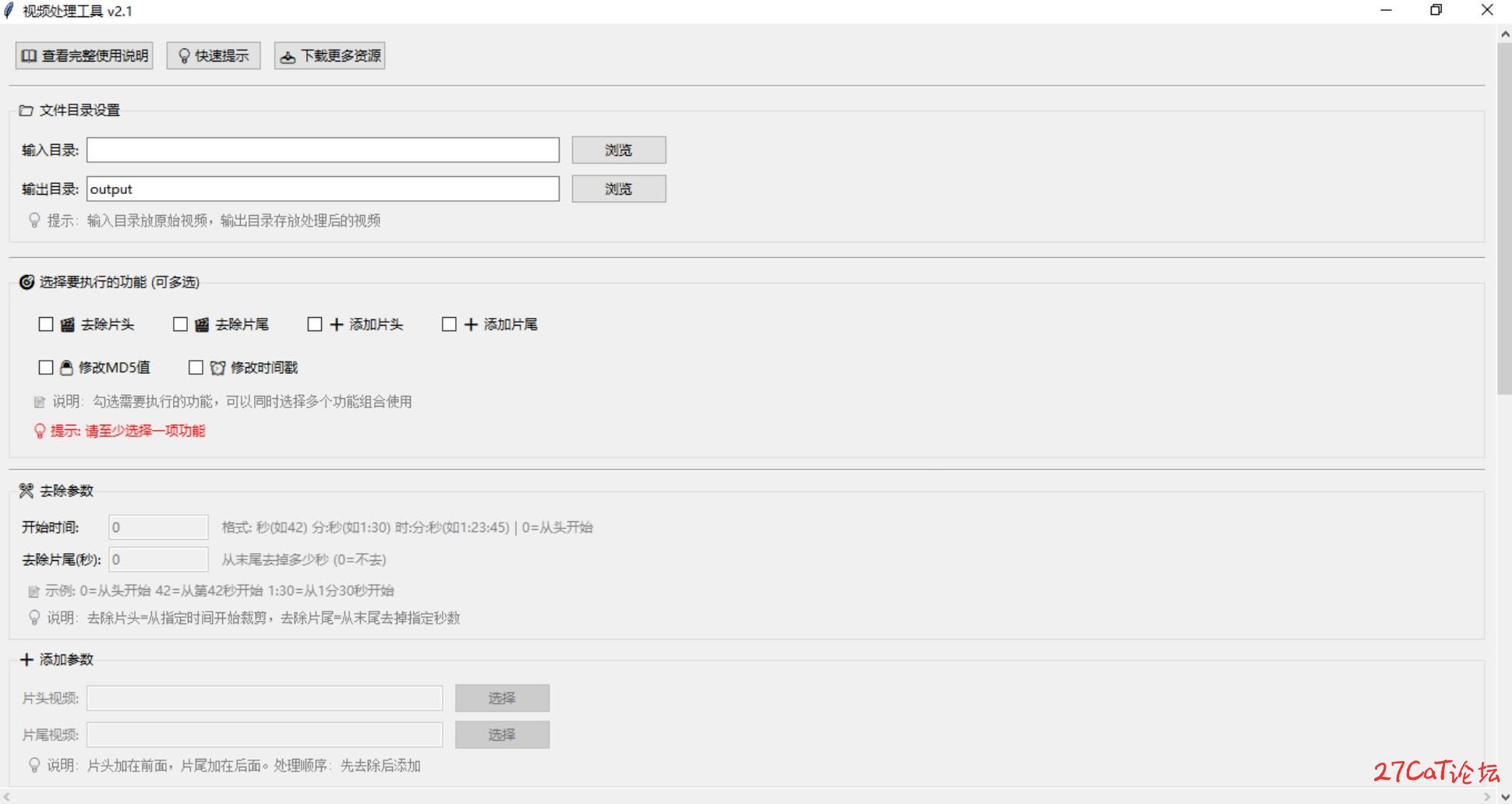Click the right arrow of horizontal scrollbar

tap(1488, 797)
